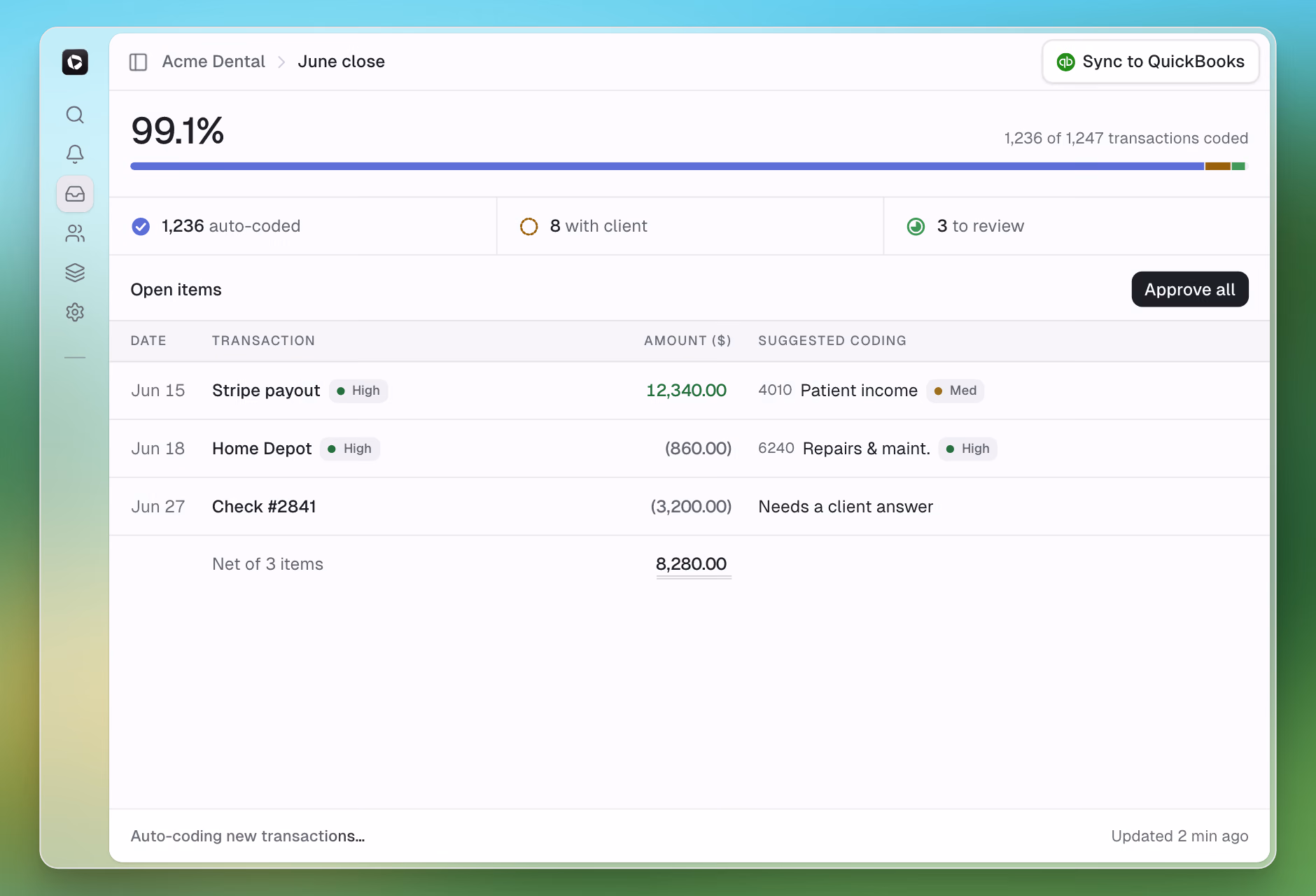Click the amber with-client circle icon
This screenshot has width=1316, height=896.
tap(529, 226)
